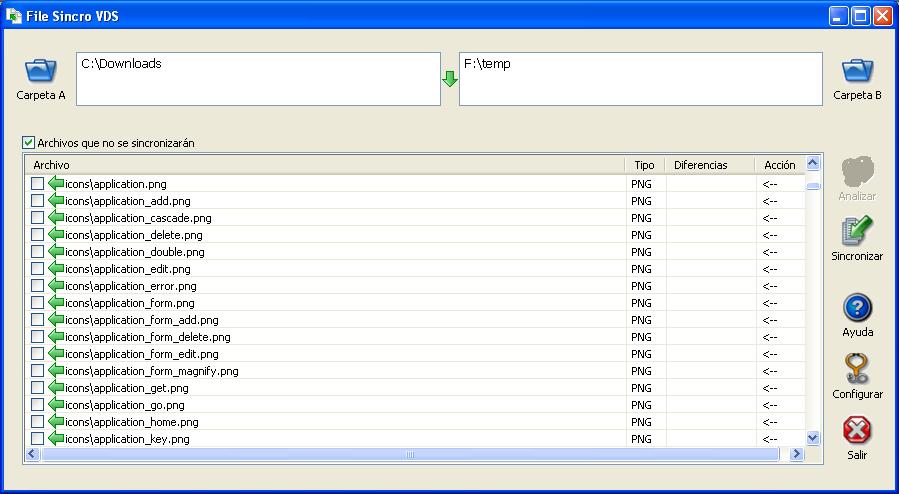Click the green sync direction arrow
The width and height of the screenshot is (899, 494).
point(449,79)
